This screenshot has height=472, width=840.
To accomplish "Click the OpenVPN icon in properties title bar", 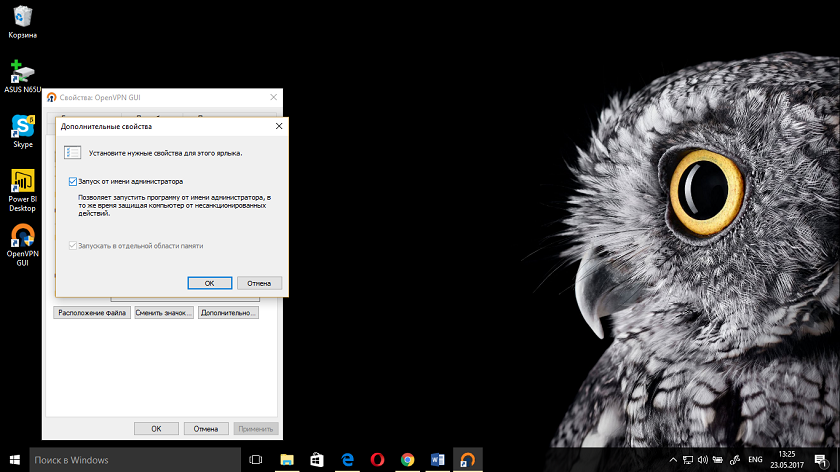I will click(51, 98).
